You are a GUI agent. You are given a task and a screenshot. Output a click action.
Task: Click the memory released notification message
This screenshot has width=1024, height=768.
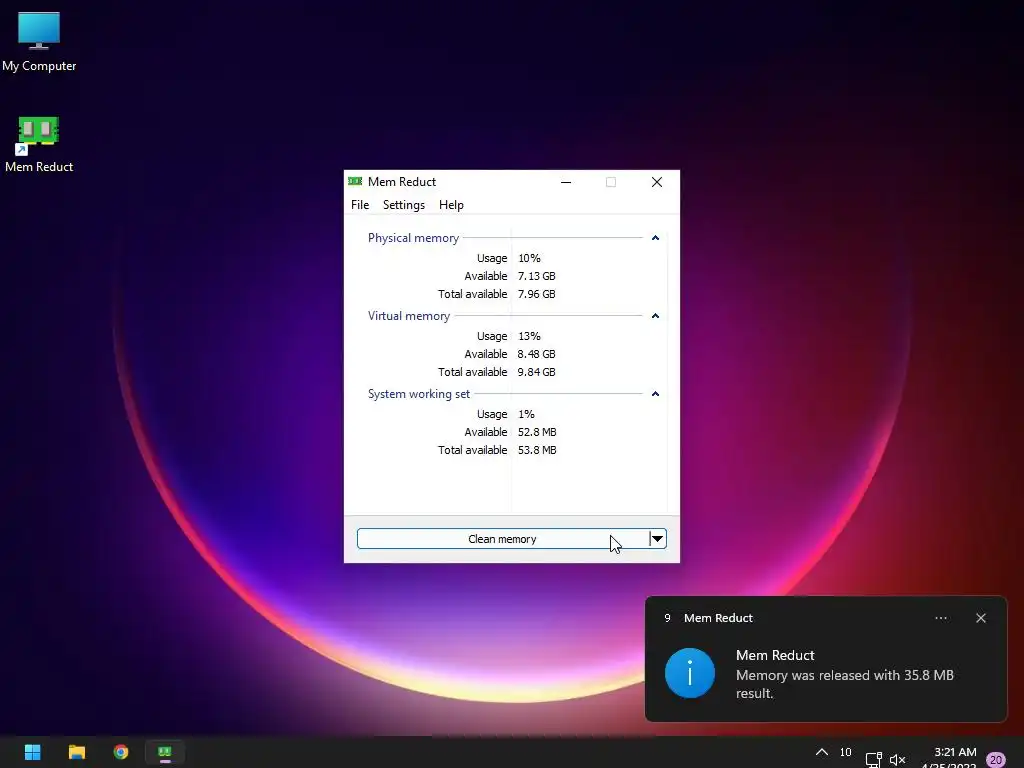pos(844,684)
